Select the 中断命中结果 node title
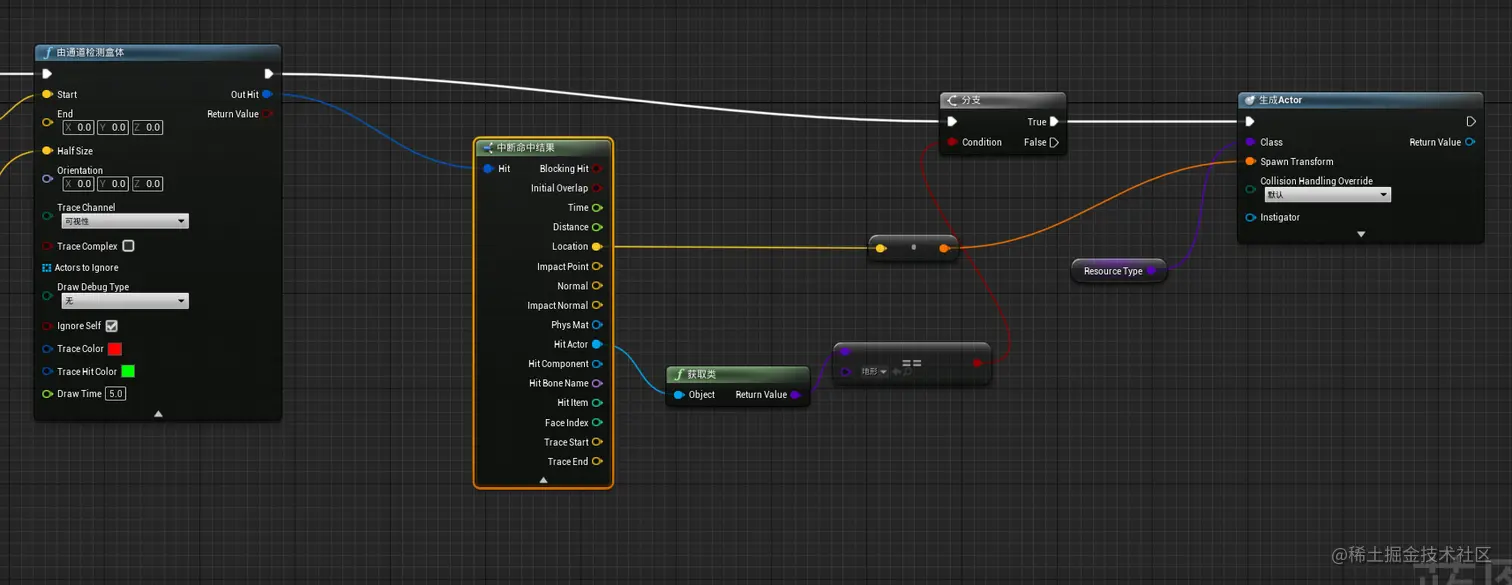 pos(526,147)
